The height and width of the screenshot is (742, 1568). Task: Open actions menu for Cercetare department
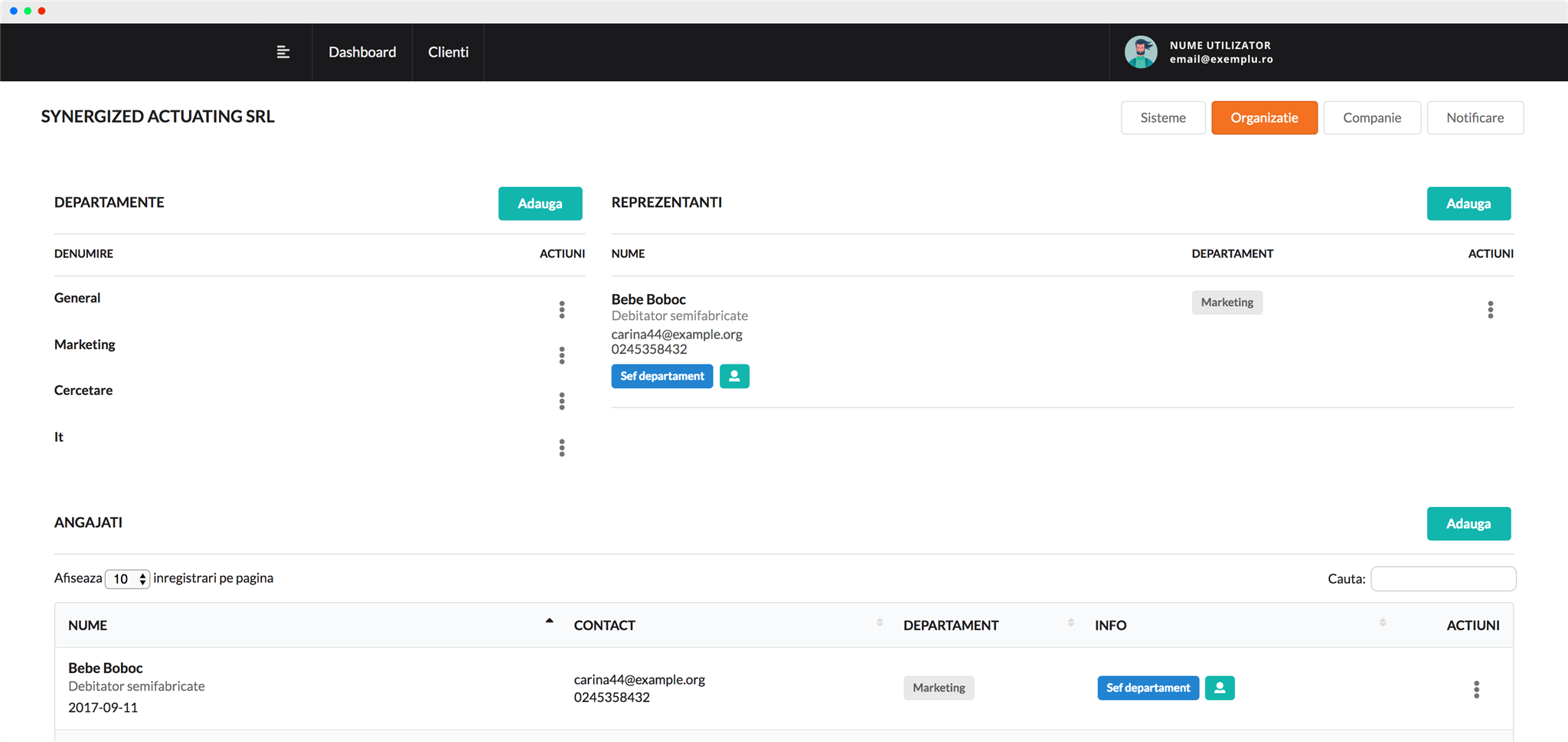pyautogui.click(x=562, y=401)
